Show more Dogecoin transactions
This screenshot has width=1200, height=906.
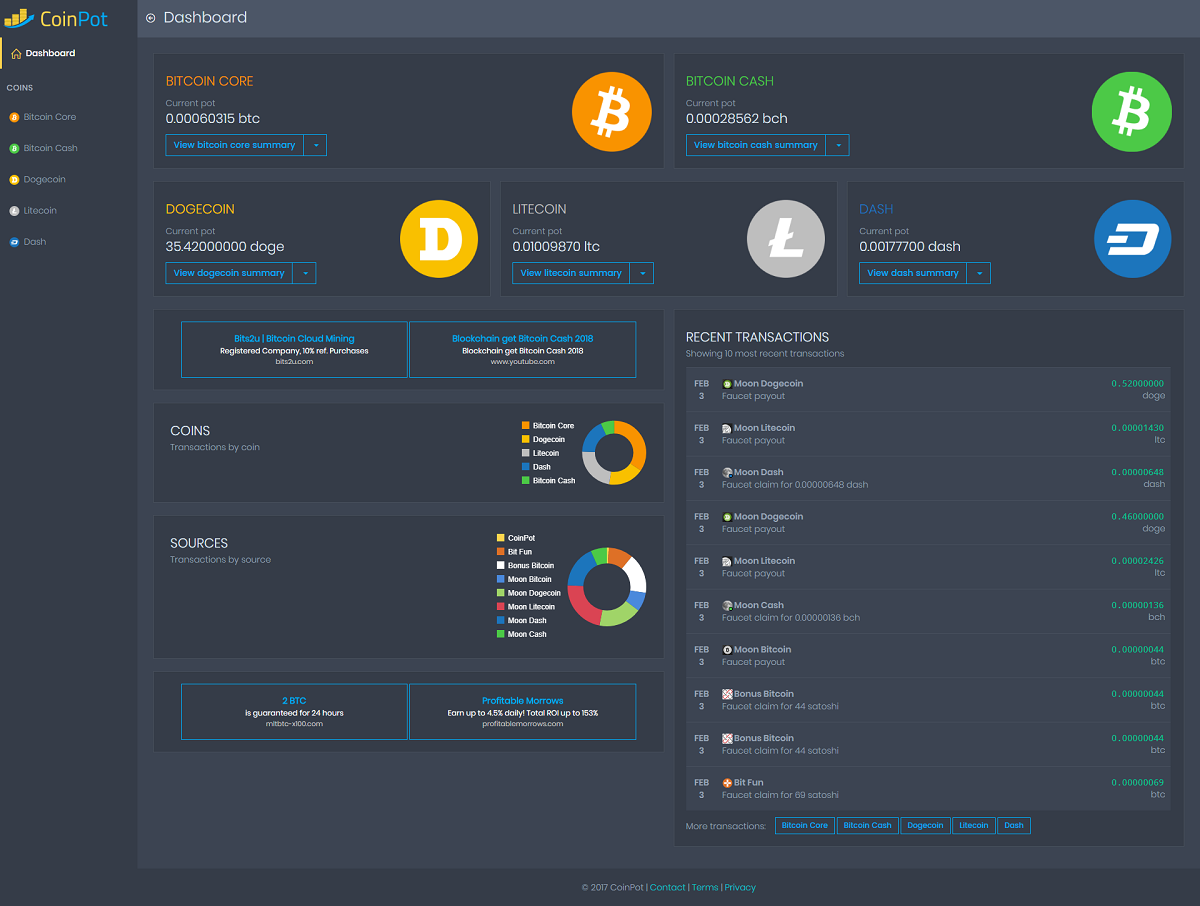(925, 826)
